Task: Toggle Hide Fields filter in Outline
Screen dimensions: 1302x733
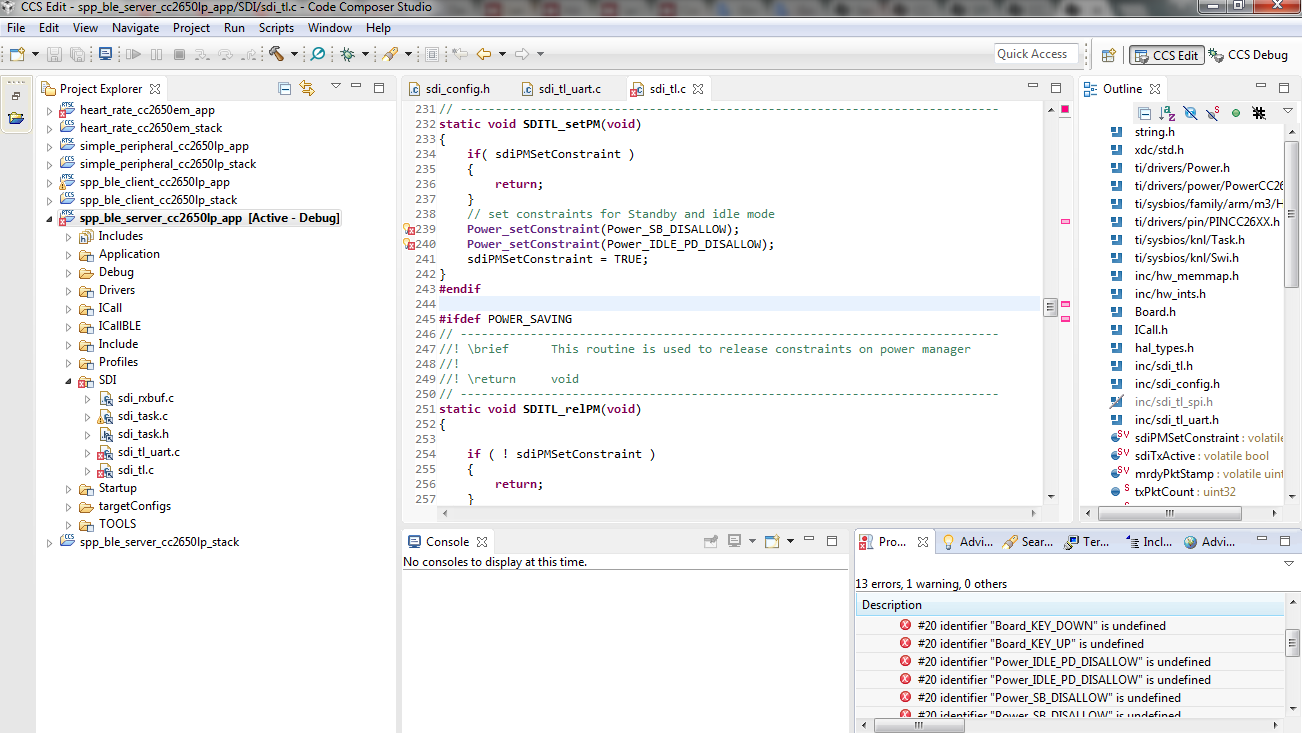Action: click(x=1189, y=113)
